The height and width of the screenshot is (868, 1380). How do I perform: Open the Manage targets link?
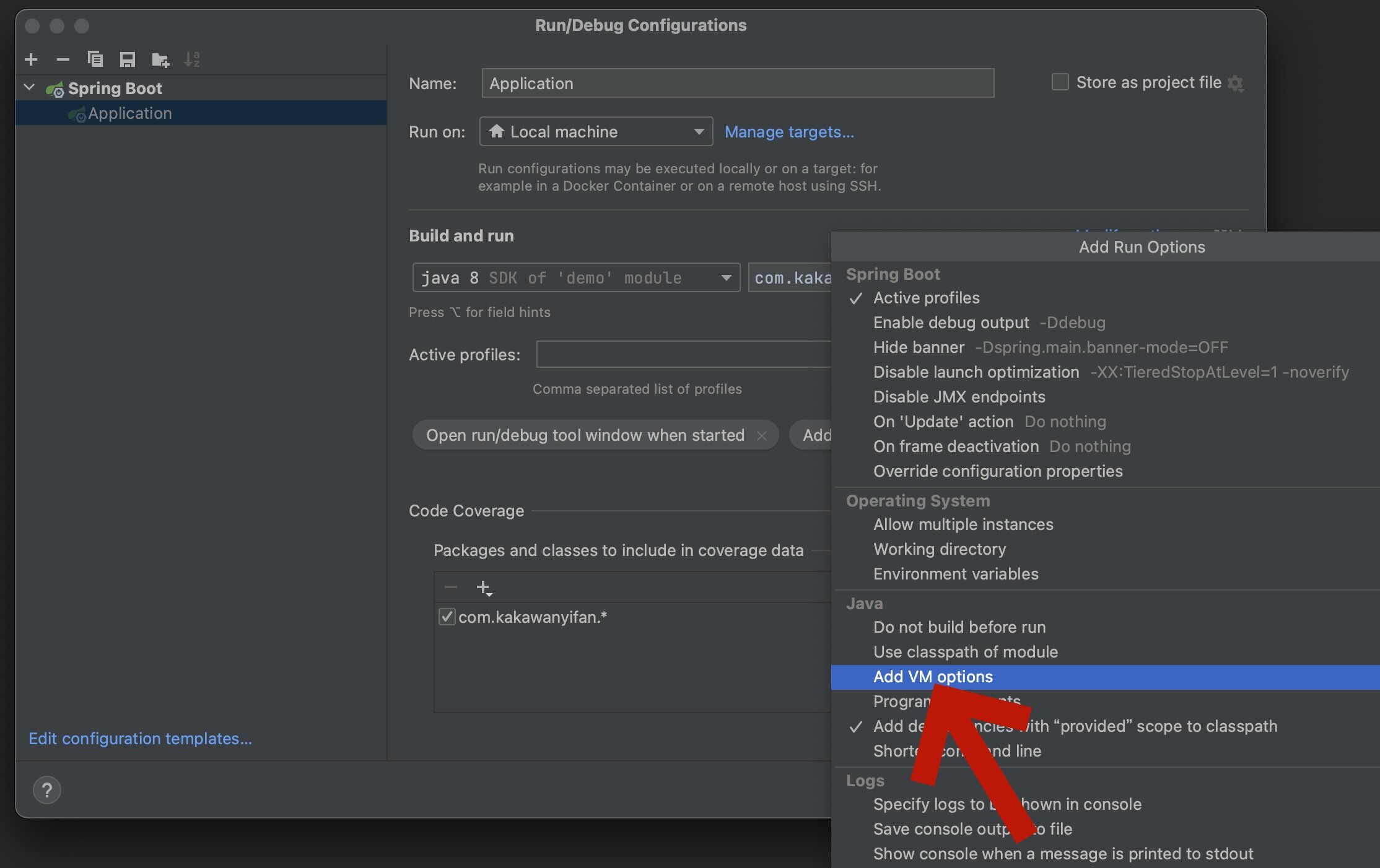(x=789, y=132)
